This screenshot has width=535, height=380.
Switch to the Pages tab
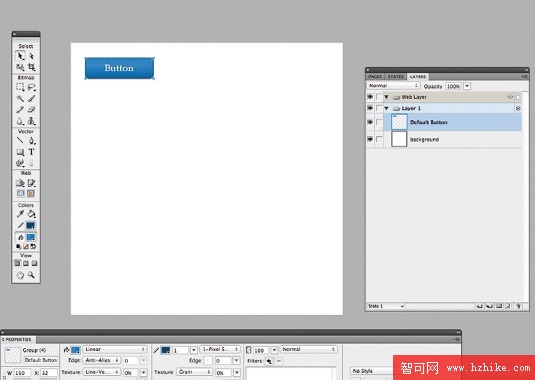pos(375,77)
